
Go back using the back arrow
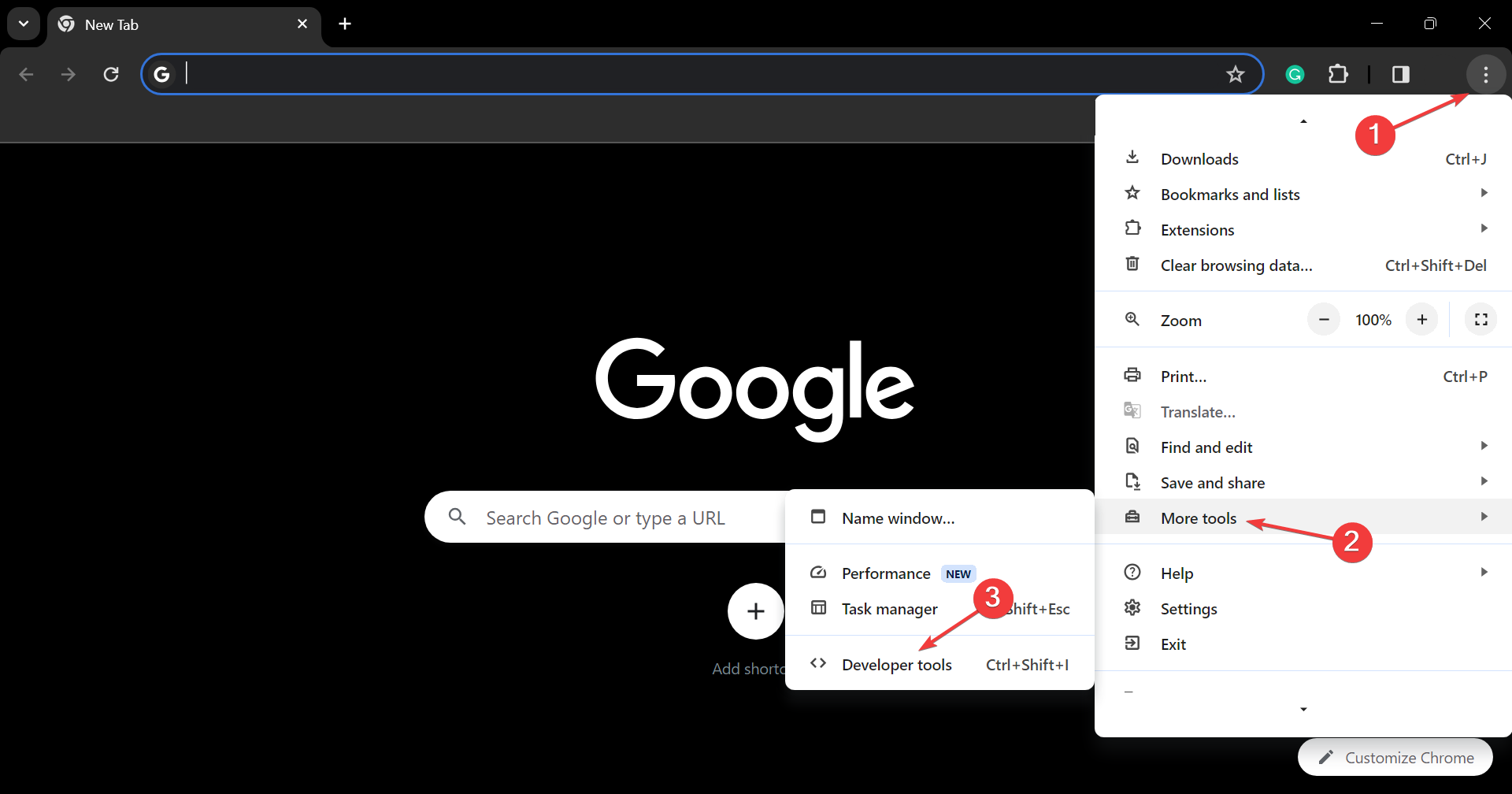26,75
